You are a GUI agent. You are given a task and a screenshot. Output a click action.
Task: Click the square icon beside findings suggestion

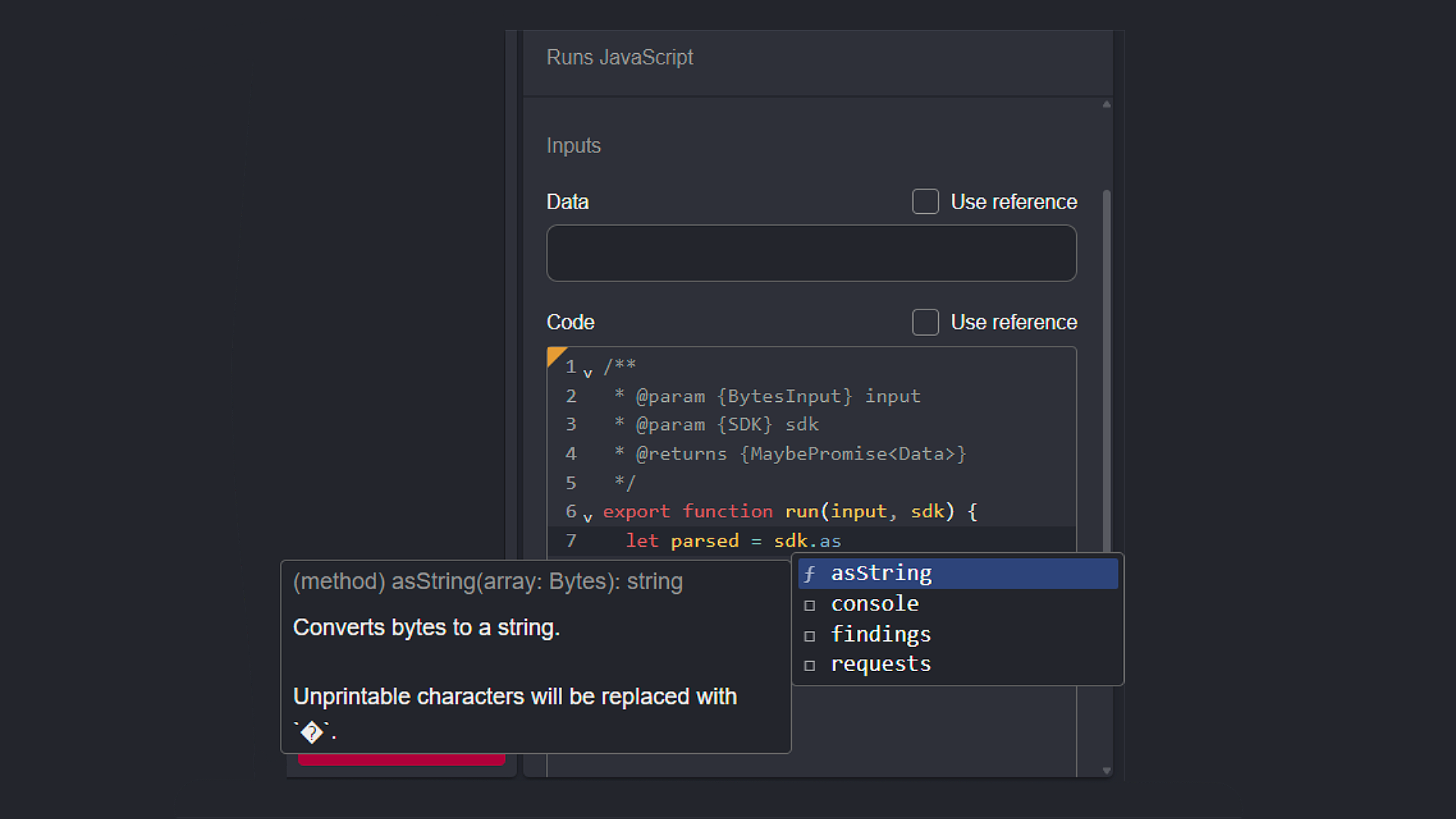tap(811, 635)
